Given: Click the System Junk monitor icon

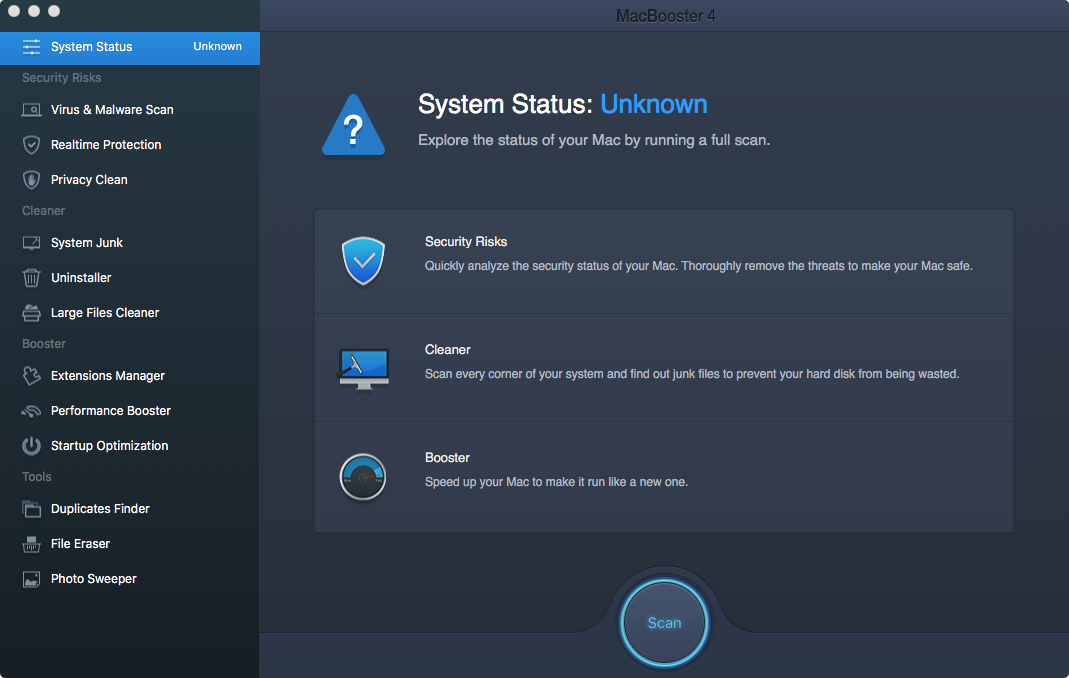Looking at the screenshot, I should pos(31,243).
